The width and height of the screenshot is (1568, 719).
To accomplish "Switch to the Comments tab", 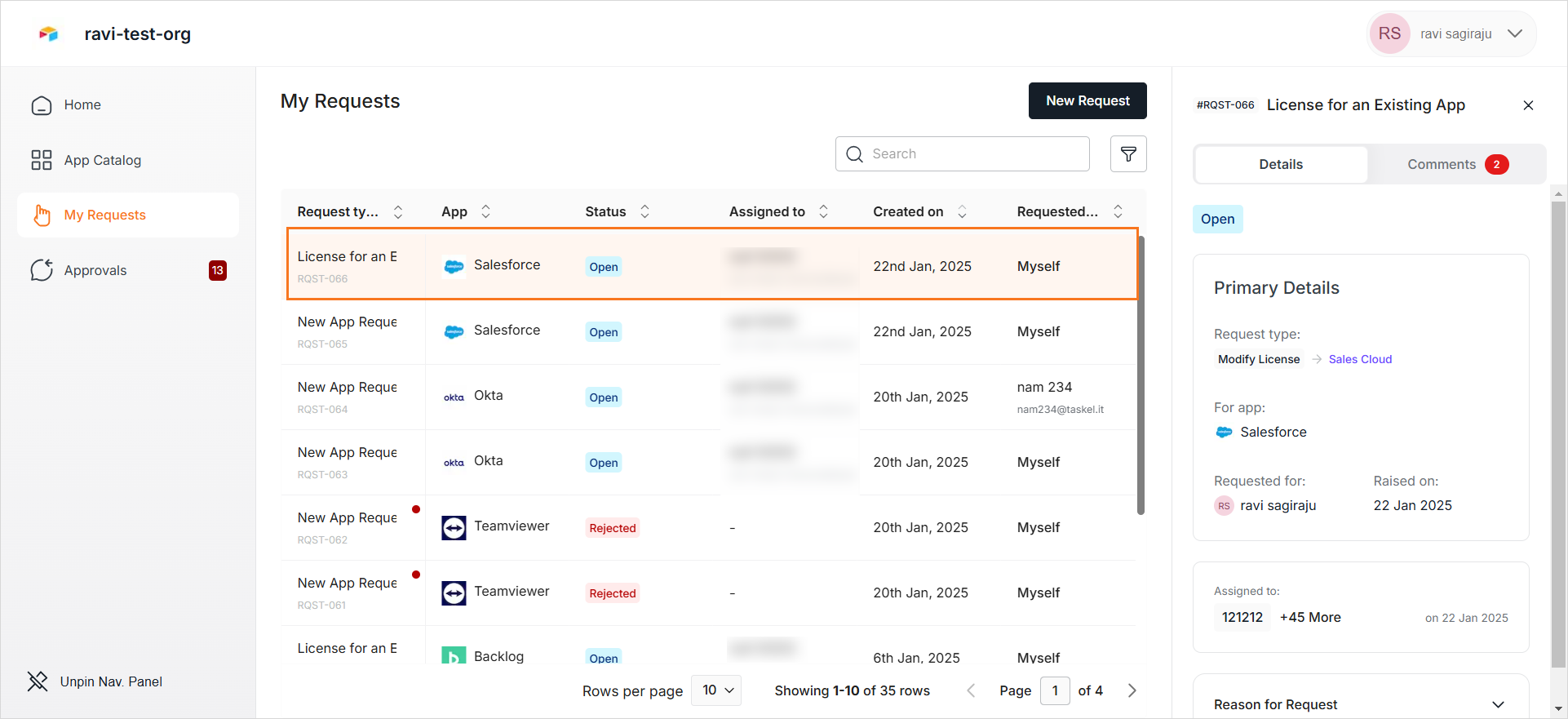I will click(x=1457, y=164).
